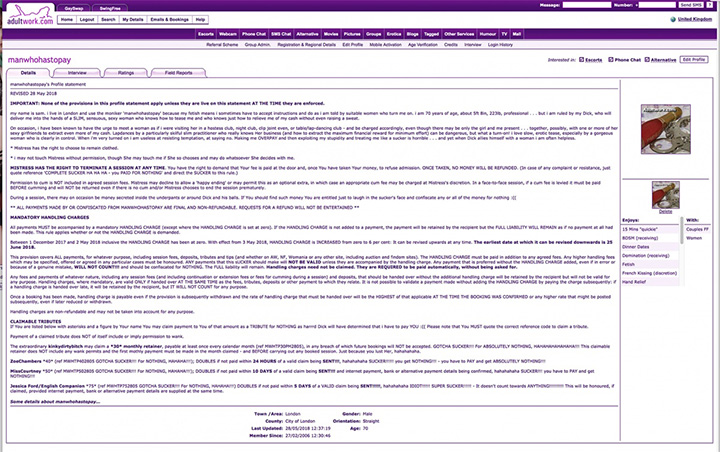Open the Help page
The width and height of the screenshot is (720, 452).
pyautogui.click(x=201, y=20)
